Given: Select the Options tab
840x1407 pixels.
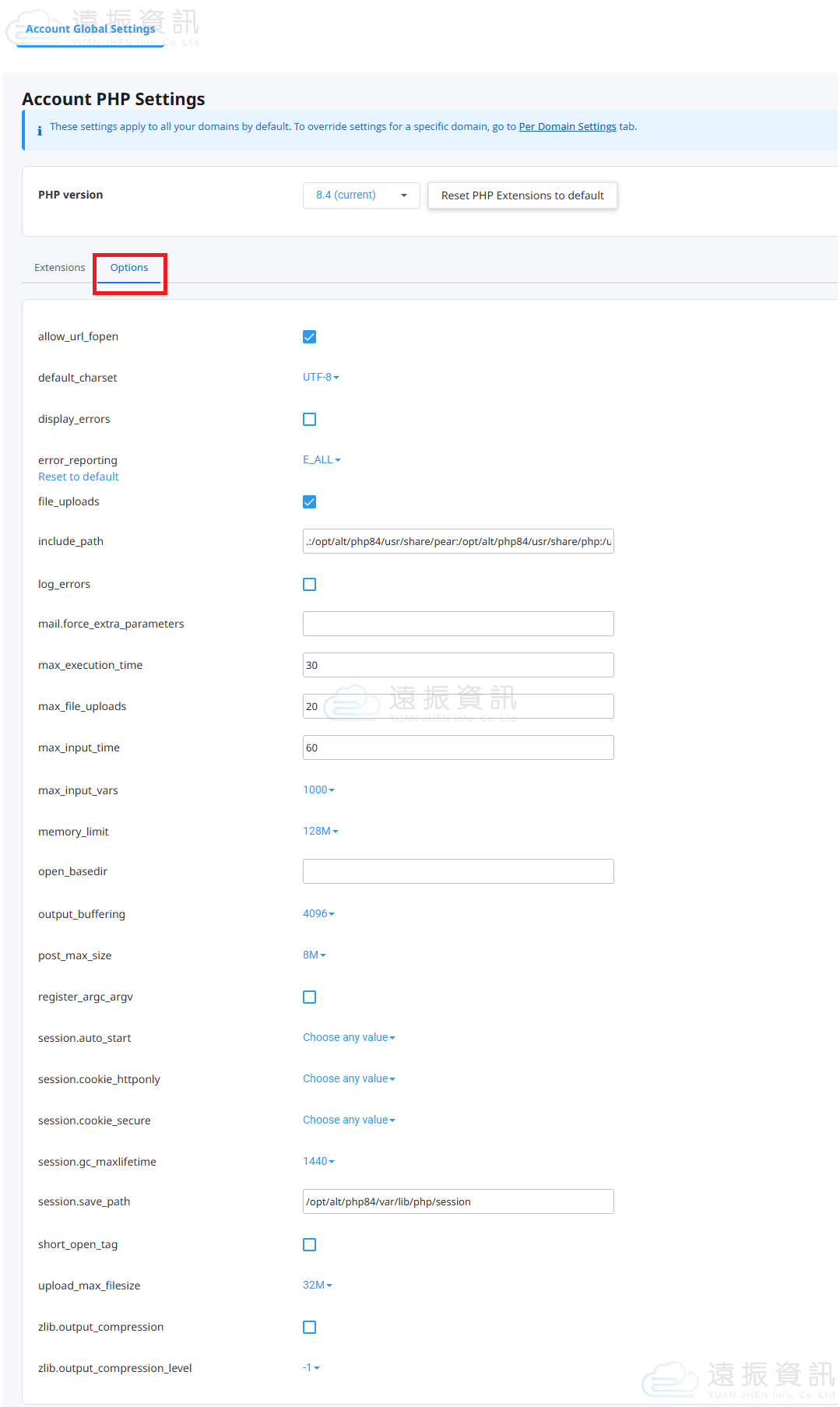Looking at the screenshot, I should click(x=129, y=267).
